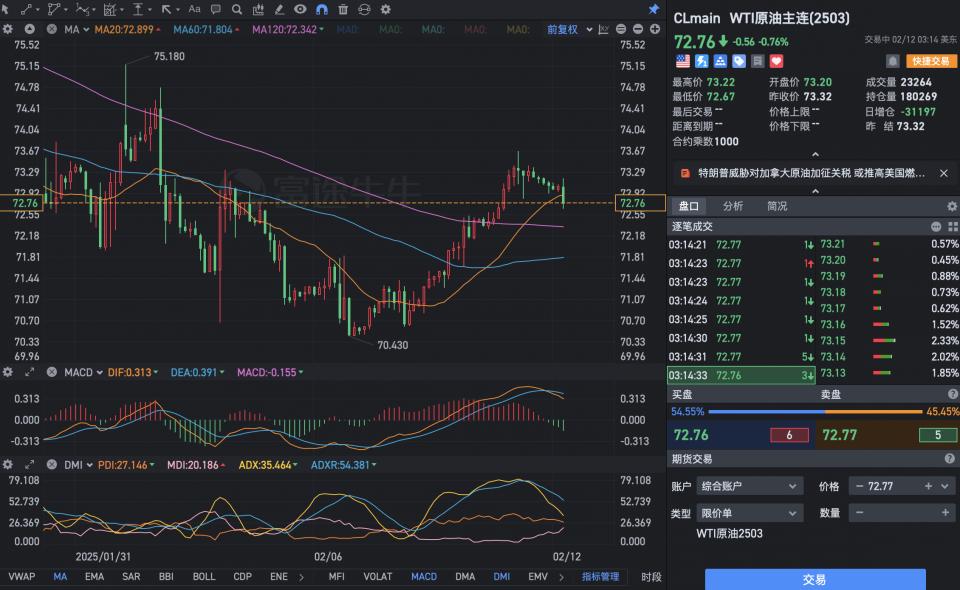Viewport: 960px width, 590px height.
Task: Toggle the MACD indicator at the bottom bar
Action: coord(423,577)
